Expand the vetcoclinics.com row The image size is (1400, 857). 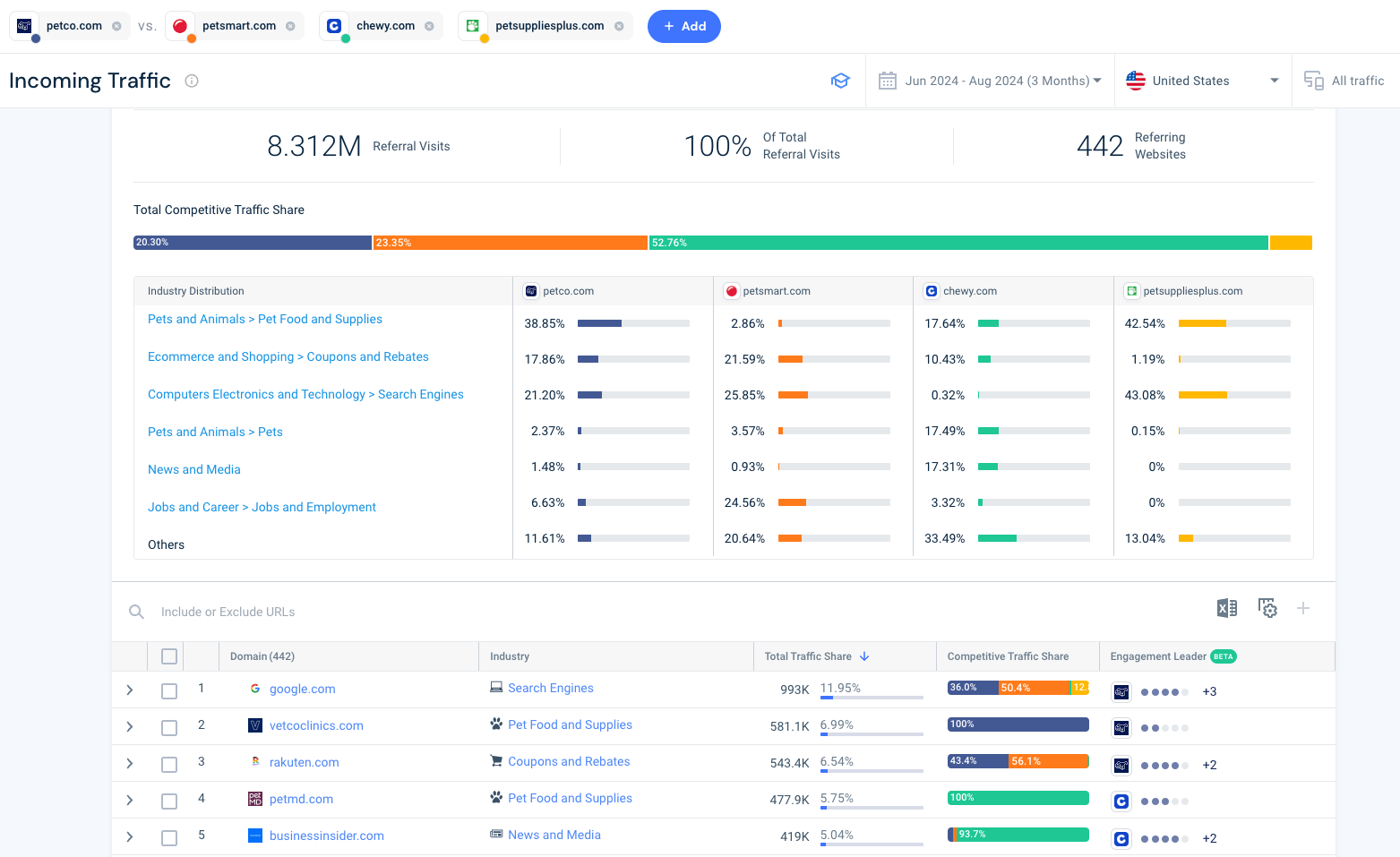point(130,726)
